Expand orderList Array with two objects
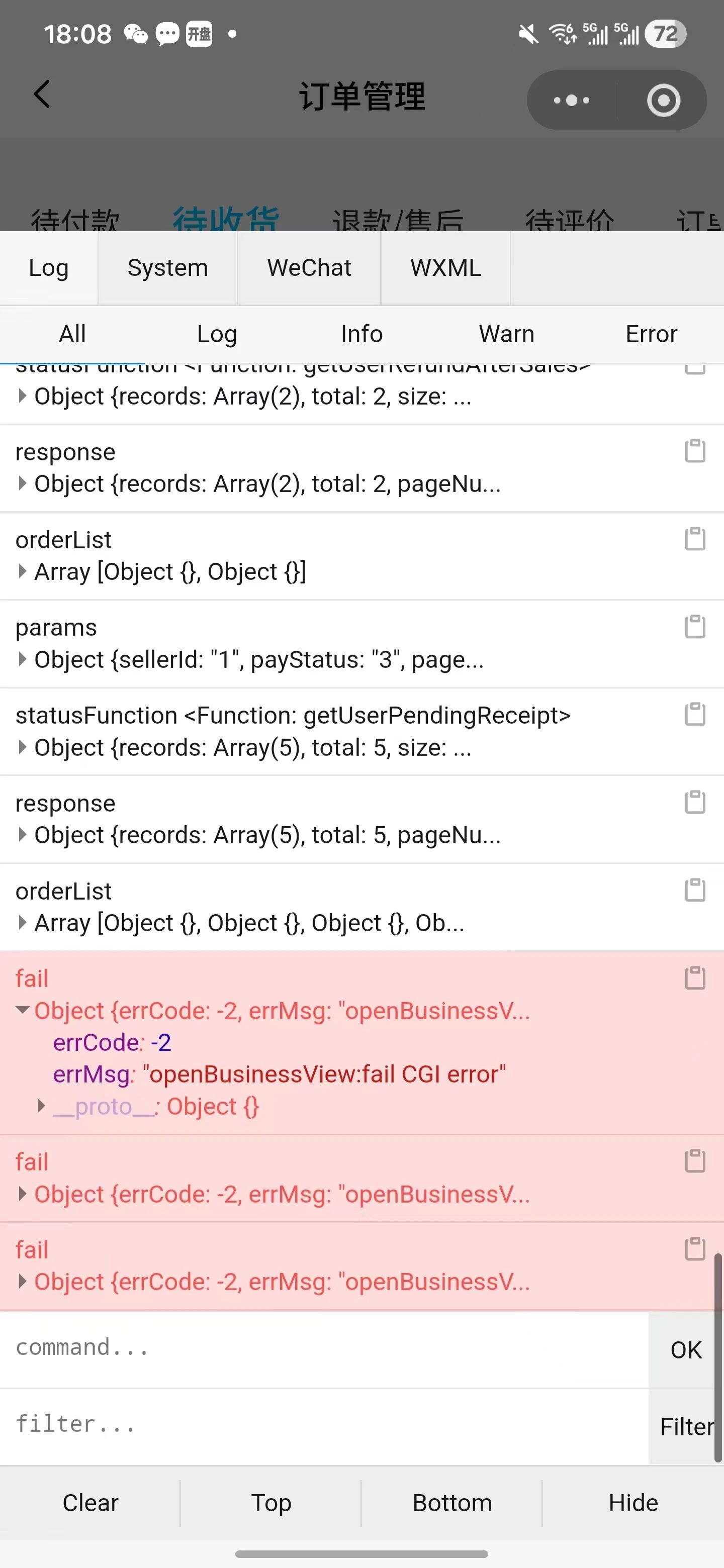The height and width of the screenshot is (1568, 724). (x=23, y=571)
